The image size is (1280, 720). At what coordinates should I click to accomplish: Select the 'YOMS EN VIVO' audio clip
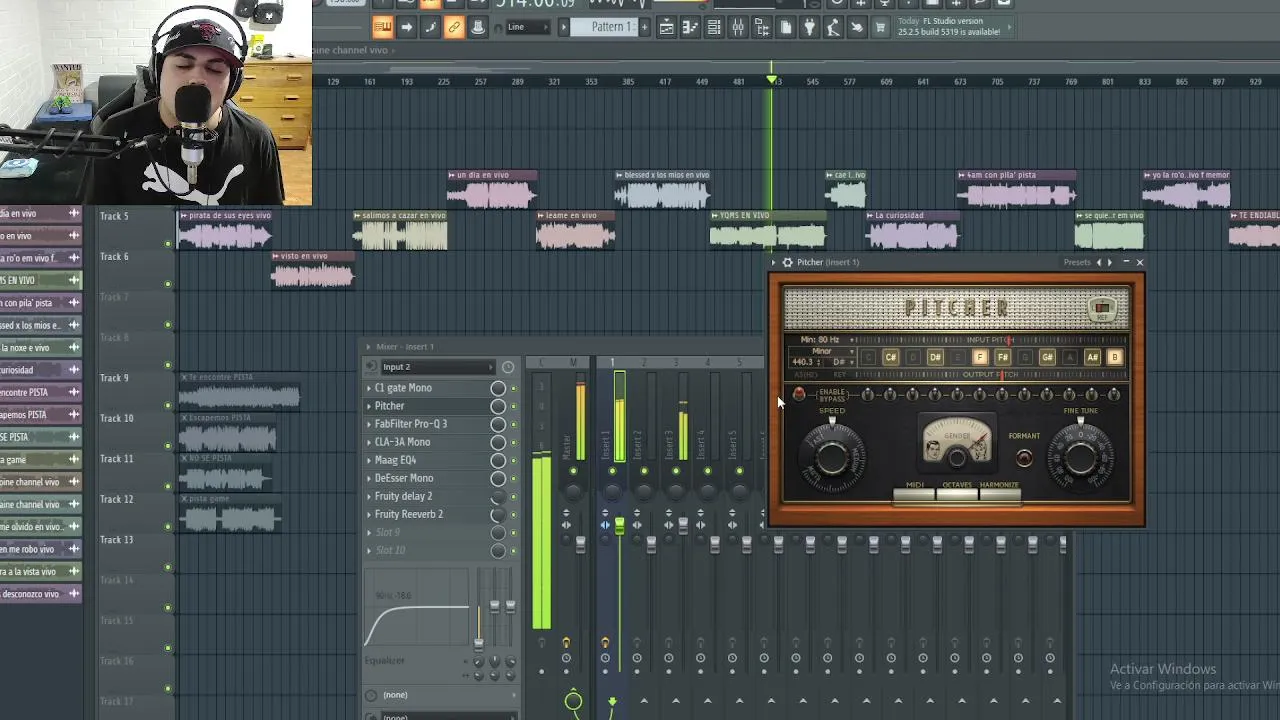(768, 230)
